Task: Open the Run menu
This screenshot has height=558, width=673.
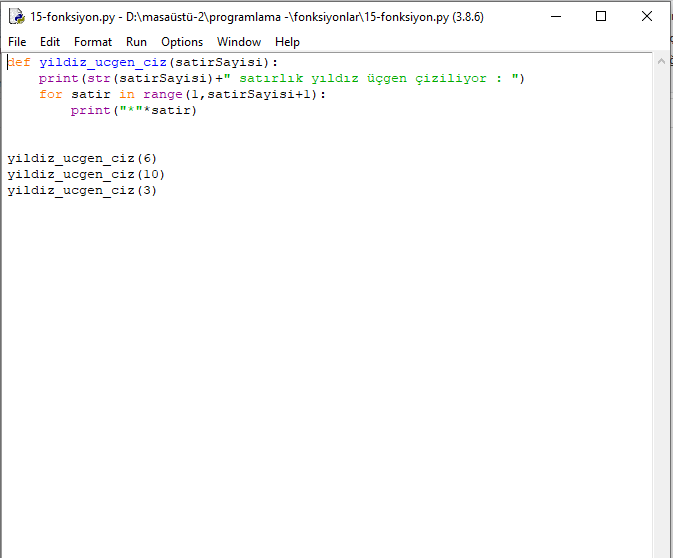Action: [136, 42]
